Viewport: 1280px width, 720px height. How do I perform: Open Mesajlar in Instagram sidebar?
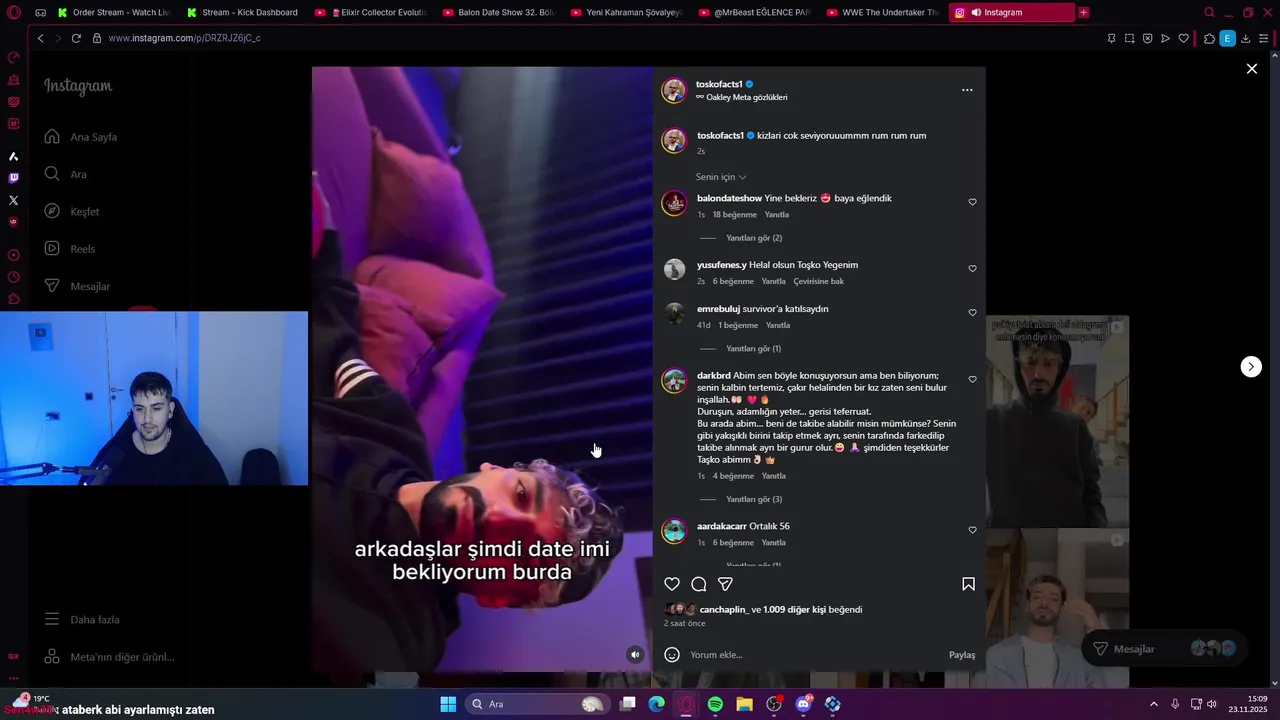[77, 286]
